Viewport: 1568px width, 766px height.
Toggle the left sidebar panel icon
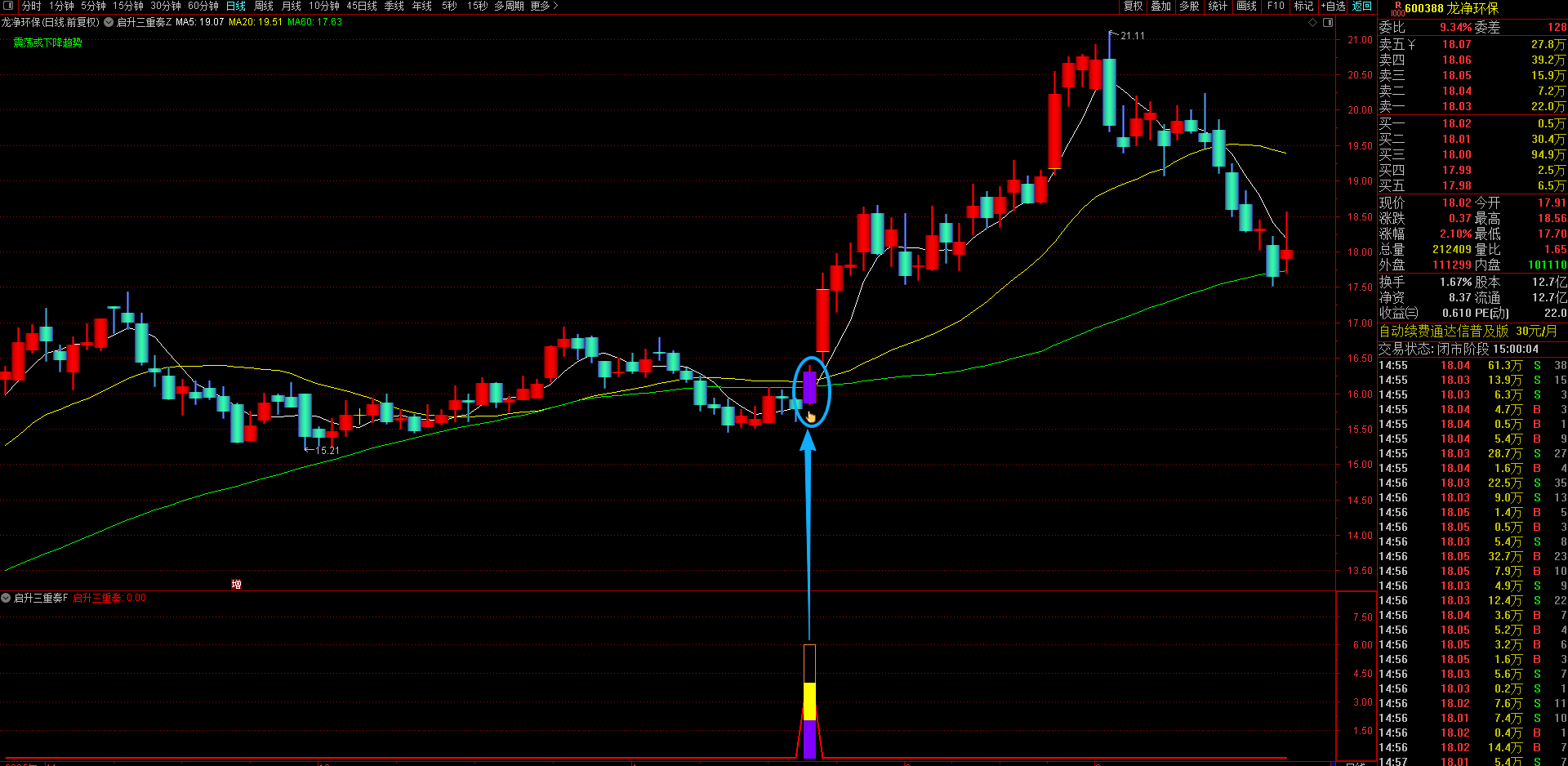click(8, 6)
